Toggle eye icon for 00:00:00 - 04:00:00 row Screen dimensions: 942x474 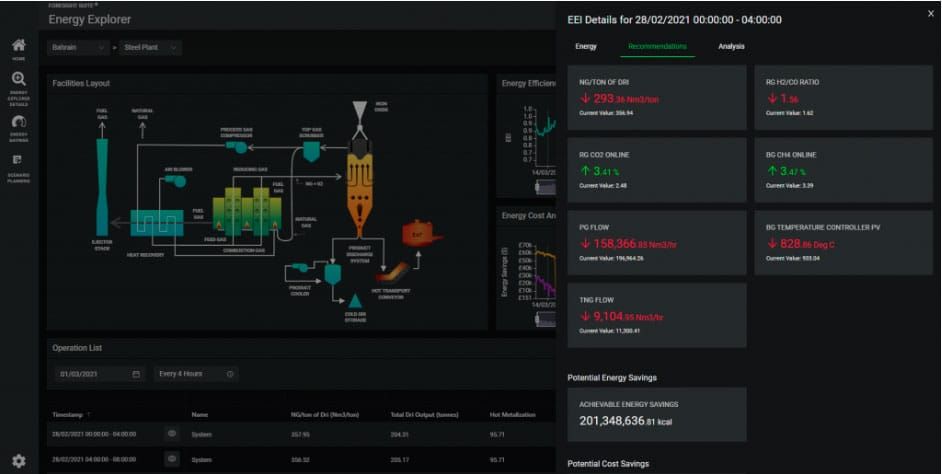(172, 435)
